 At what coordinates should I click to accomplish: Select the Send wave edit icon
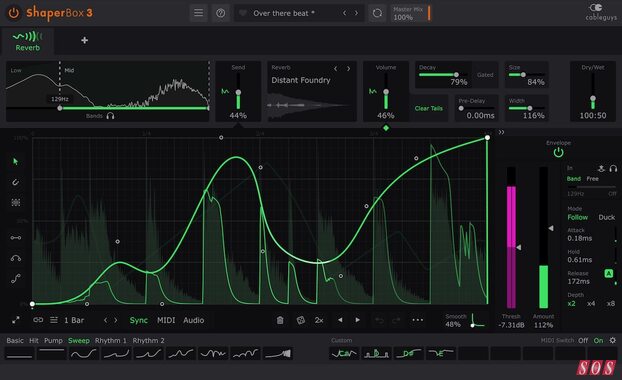tap(225, 92)
